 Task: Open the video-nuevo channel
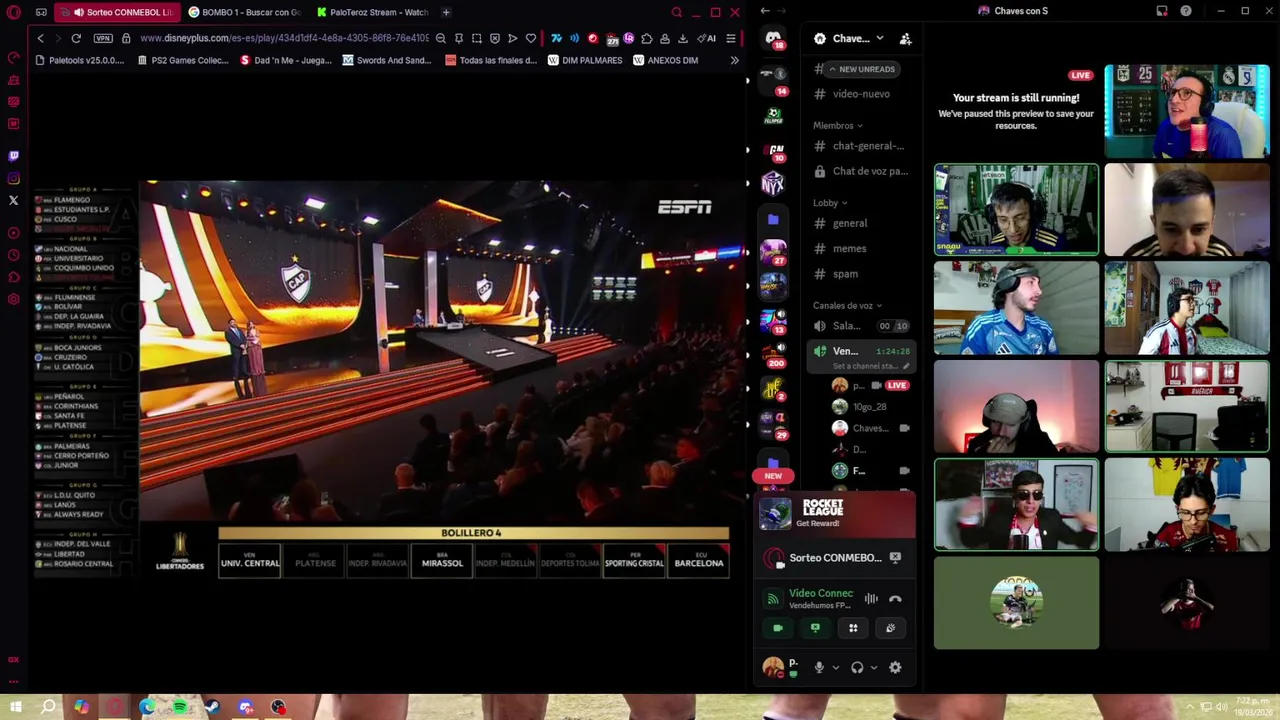pos(861,94)
